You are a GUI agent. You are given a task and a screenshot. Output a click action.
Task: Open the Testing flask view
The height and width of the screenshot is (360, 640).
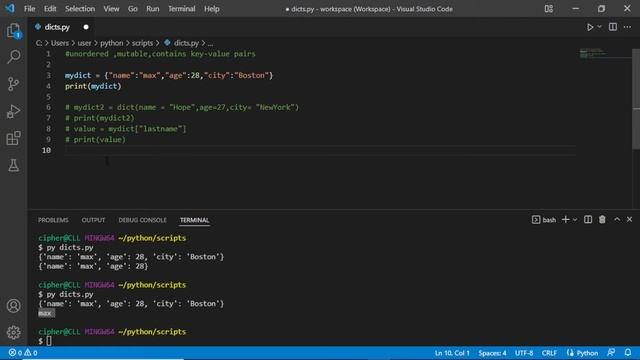click(x=13, y=165)
